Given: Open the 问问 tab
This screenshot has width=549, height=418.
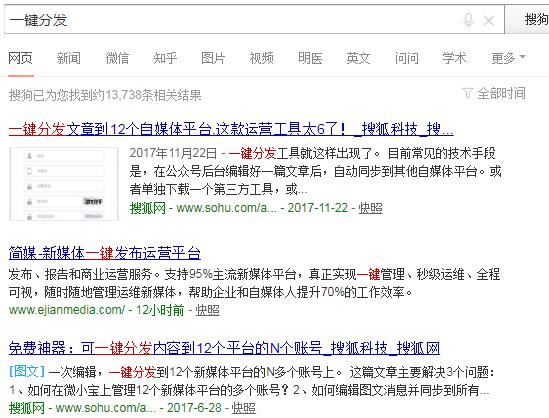Looking at the screenshot, I should pyautogui.click(x=406, y=58).
